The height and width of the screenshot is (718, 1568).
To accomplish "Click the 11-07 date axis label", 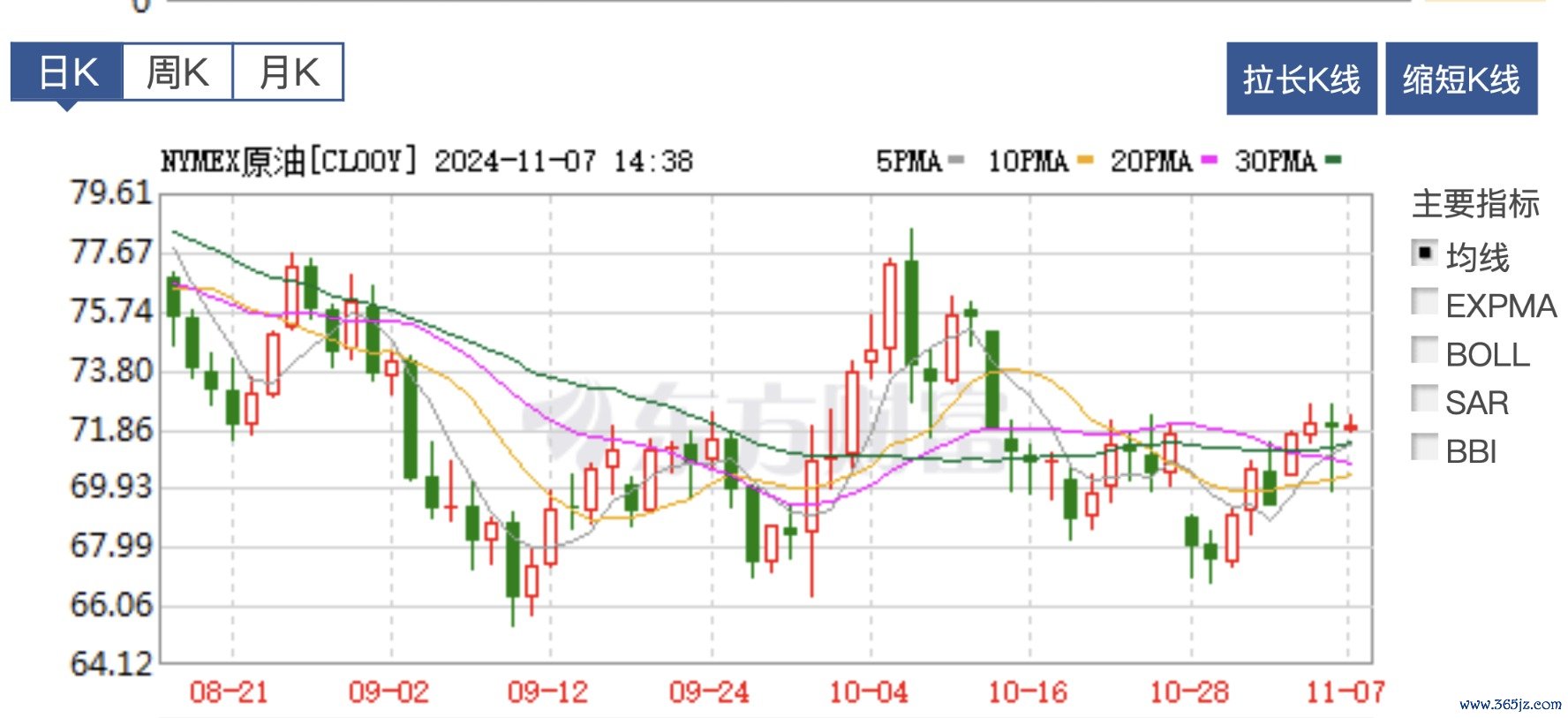I will pyautogui.click(x=1345, y=692).
